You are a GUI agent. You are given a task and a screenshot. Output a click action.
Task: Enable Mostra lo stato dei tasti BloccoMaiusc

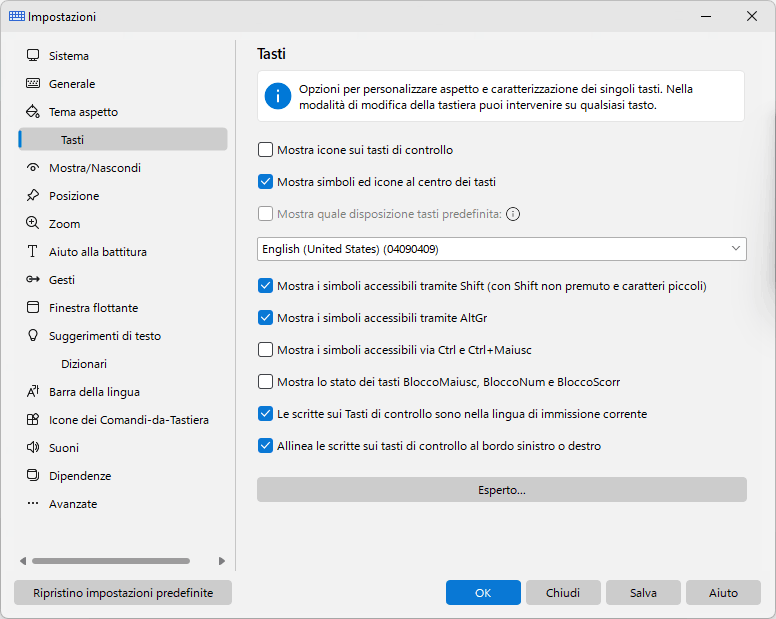pyautogui.click(x=265, y=381)
